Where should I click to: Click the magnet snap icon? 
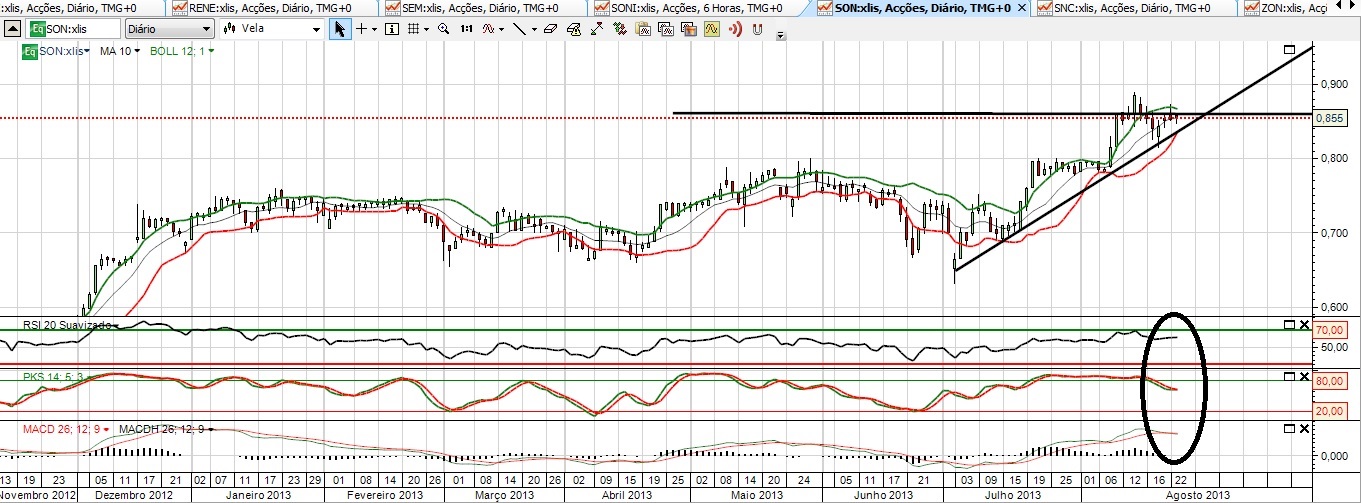tap(757, 29)
